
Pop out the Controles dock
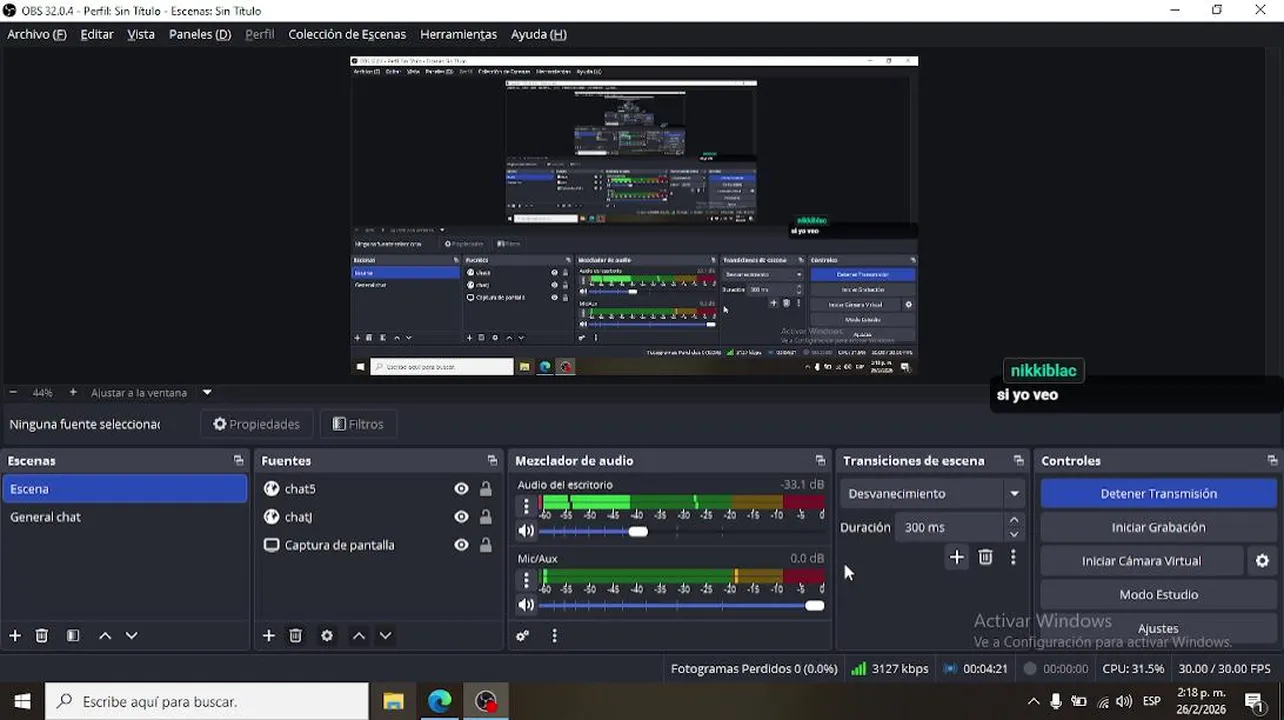click(x=1272, y=460)
